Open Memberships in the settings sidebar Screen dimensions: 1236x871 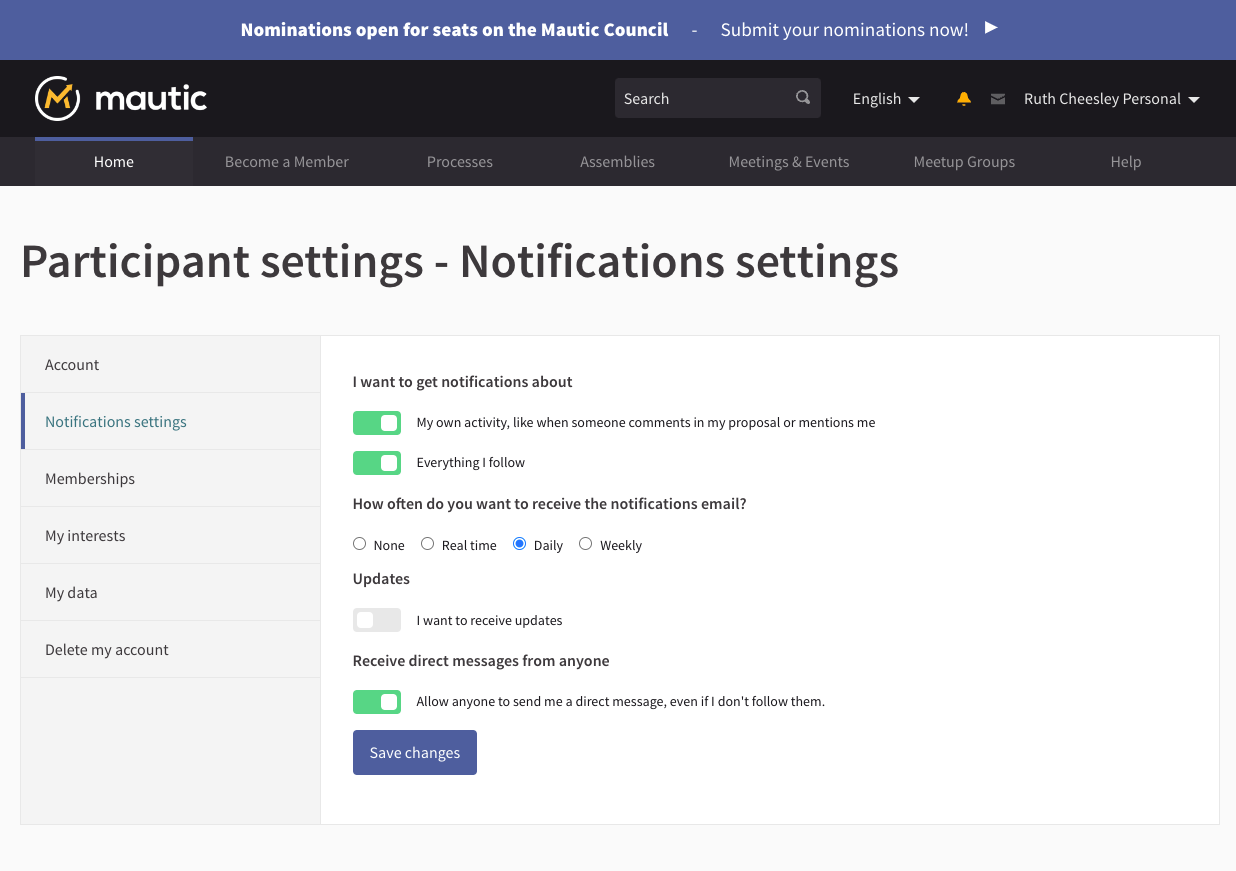click(90, 479)
